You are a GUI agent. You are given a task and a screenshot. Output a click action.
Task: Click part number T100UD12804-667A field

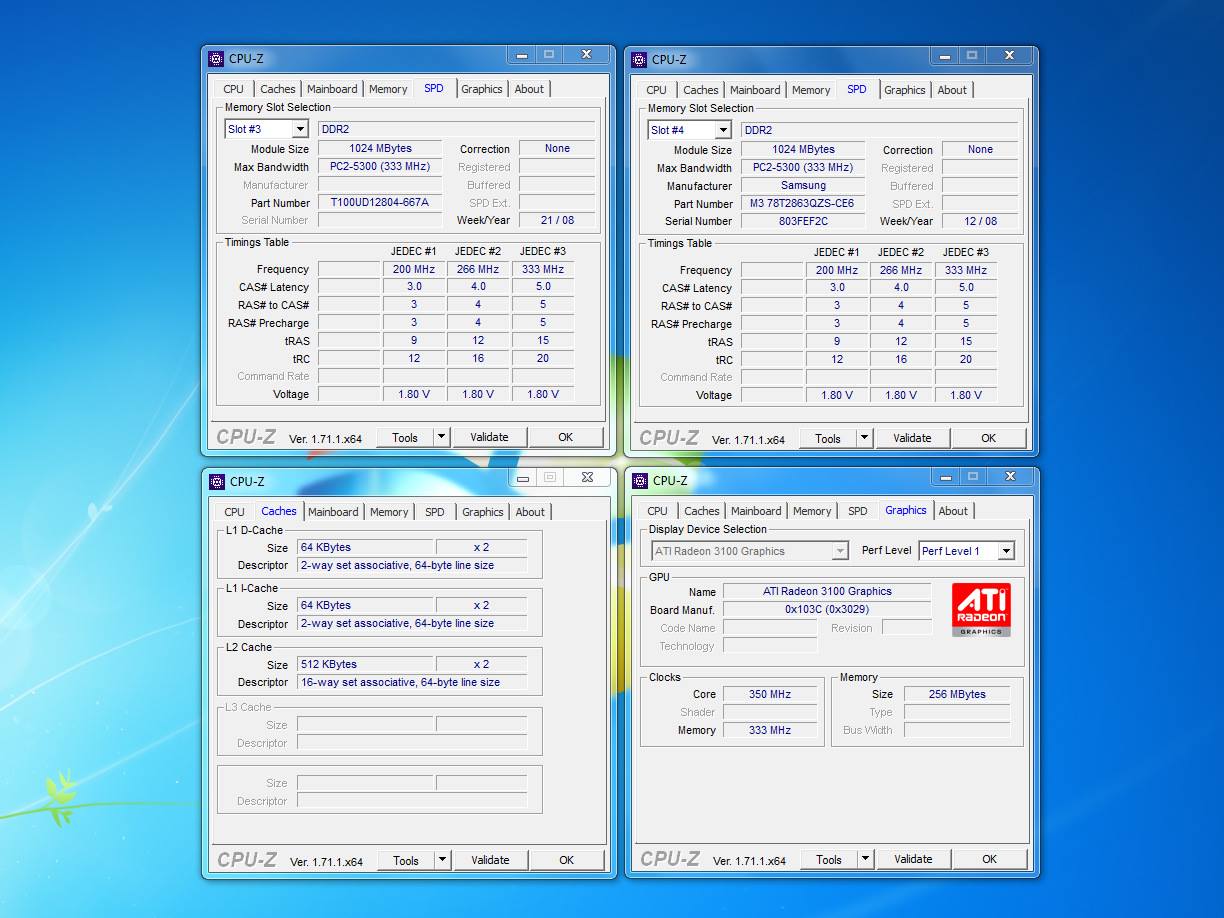coord(380,202)
